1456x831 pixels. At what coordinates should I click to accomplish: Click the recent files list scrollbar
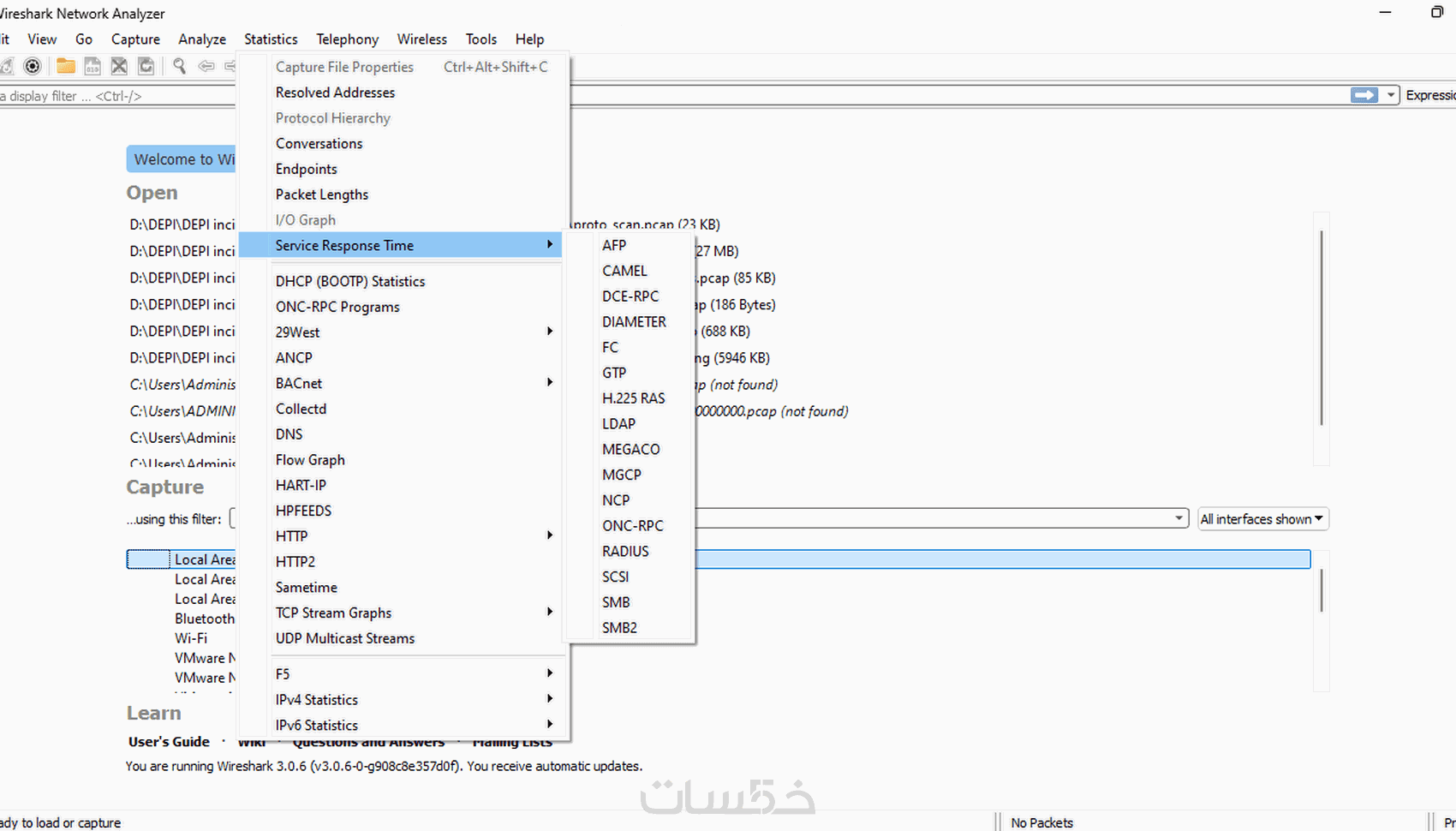[1322, 328]
